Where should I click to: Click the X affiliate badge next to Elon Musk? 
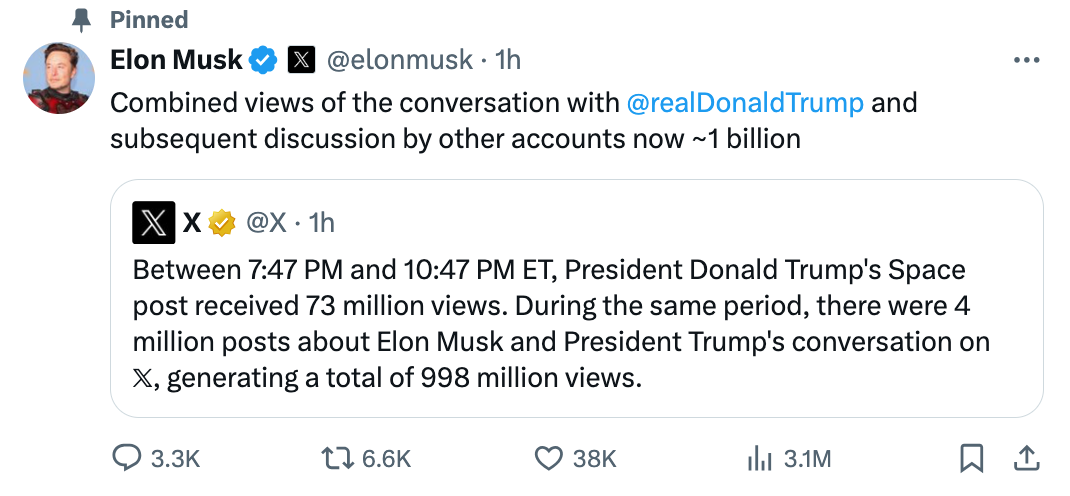tap(301, 60)
